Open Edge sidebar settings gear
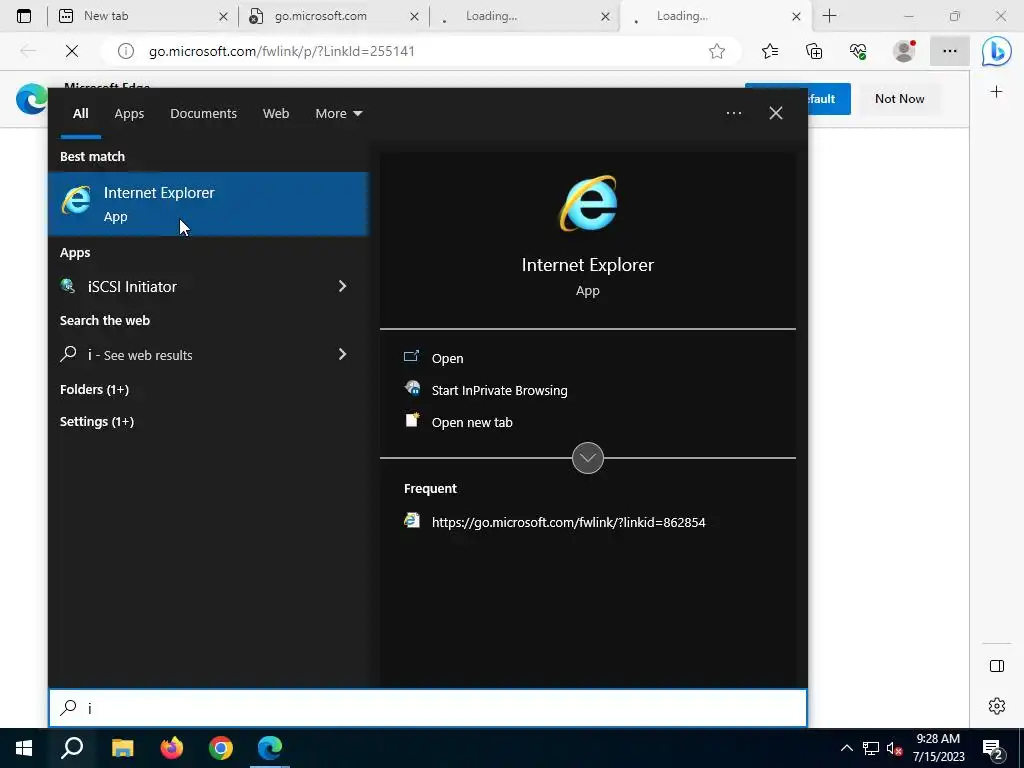Viewport: 1024px width, 768px height. [x=997, y=706]
